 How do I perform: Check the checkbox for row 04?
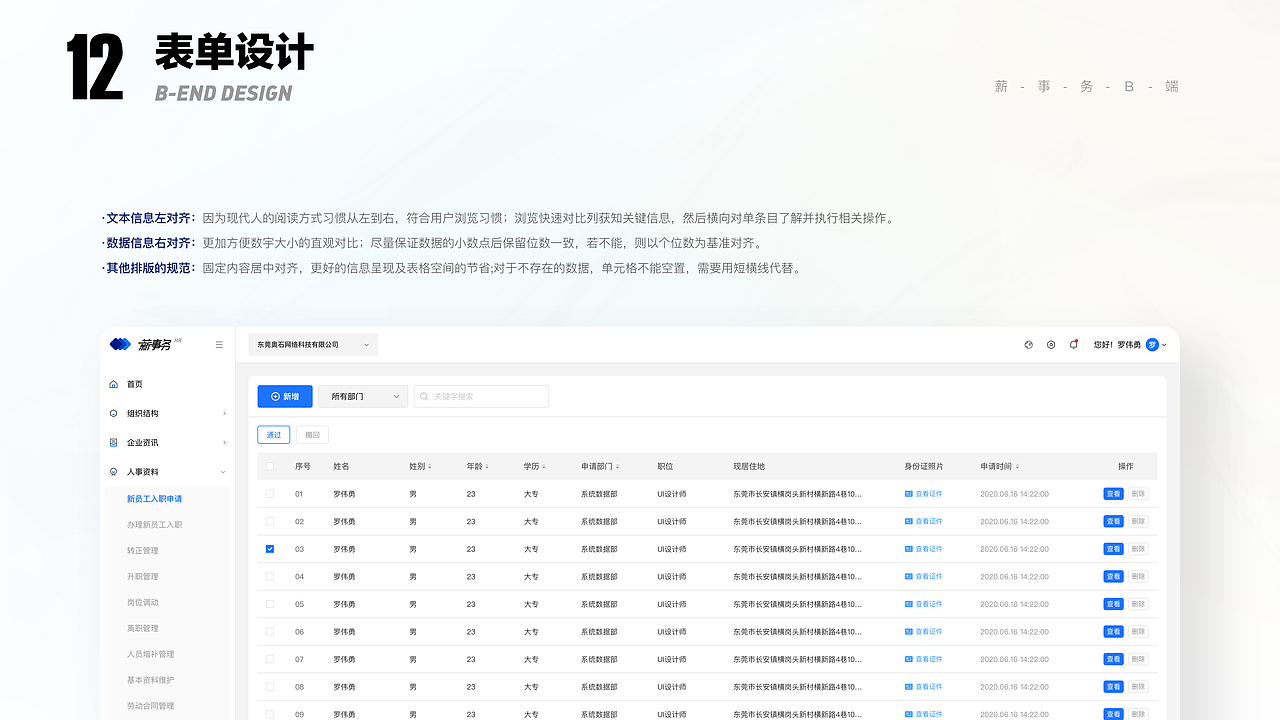(x=270, y=577)
